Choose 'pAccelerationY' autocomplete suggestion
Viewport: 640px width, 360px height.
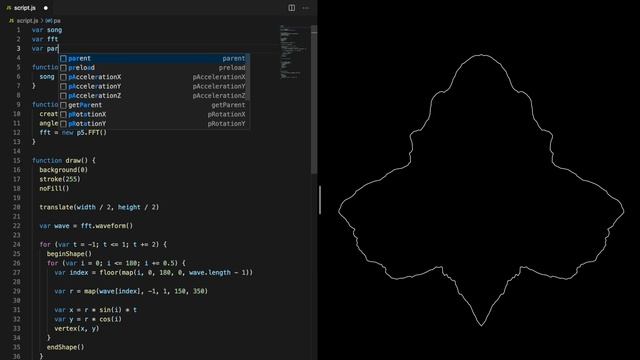pyautogui.click(x=154, y=87)
